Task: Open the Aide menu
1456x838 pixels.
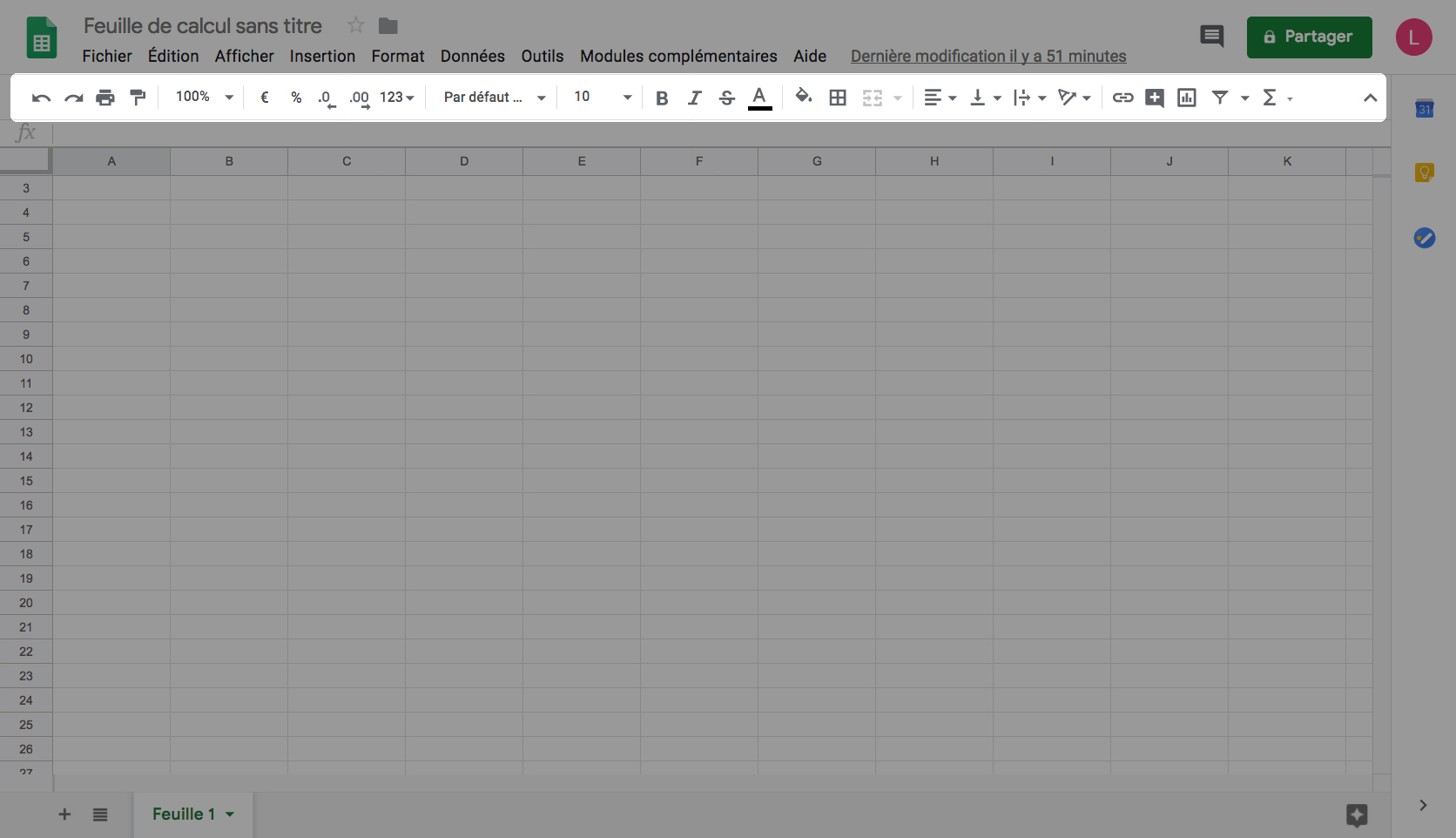Action: [x=810, y=56]
